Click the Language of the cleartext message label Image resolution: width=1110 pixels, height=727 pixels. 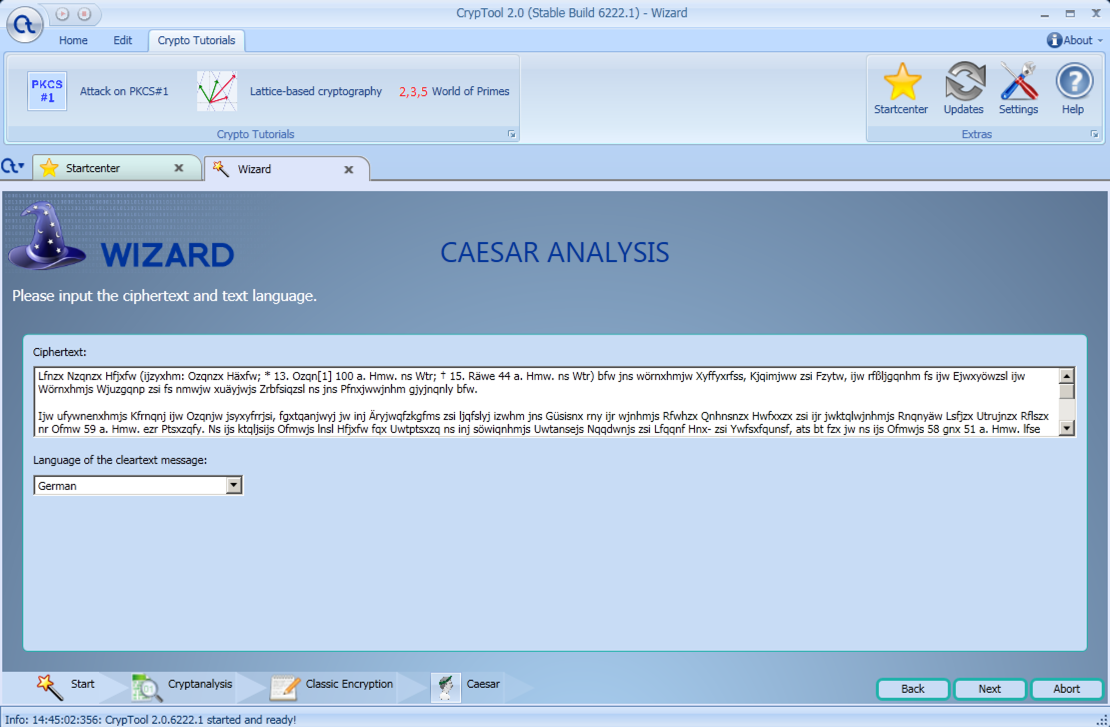[120, 460]
